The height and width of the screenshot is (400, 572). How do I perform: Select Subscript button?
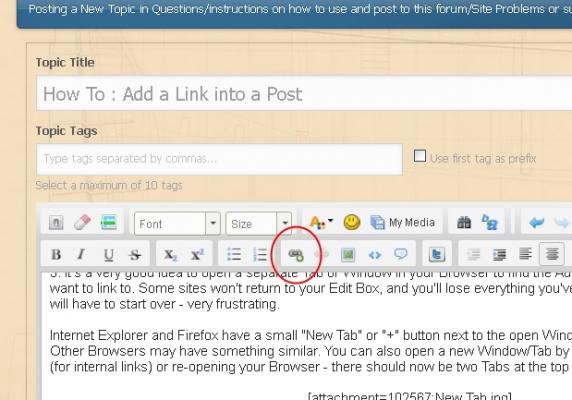coord(170,255)
